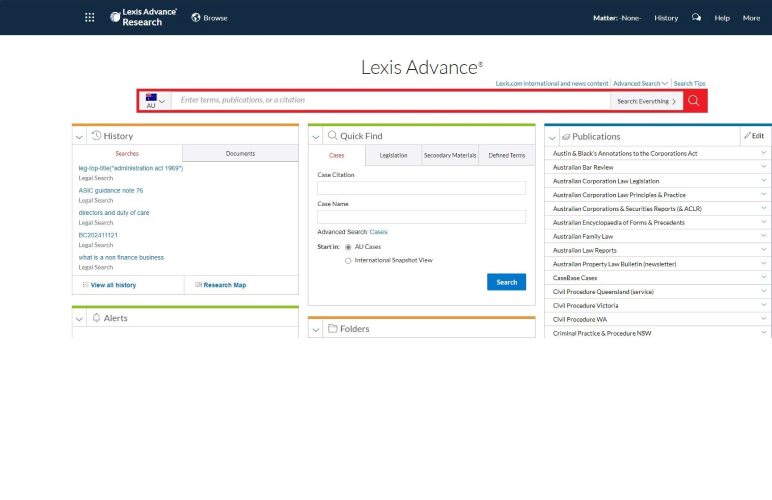772x500 pixels.
Task: Open Lexis.com international and news content link
Action: click(552, 84)
